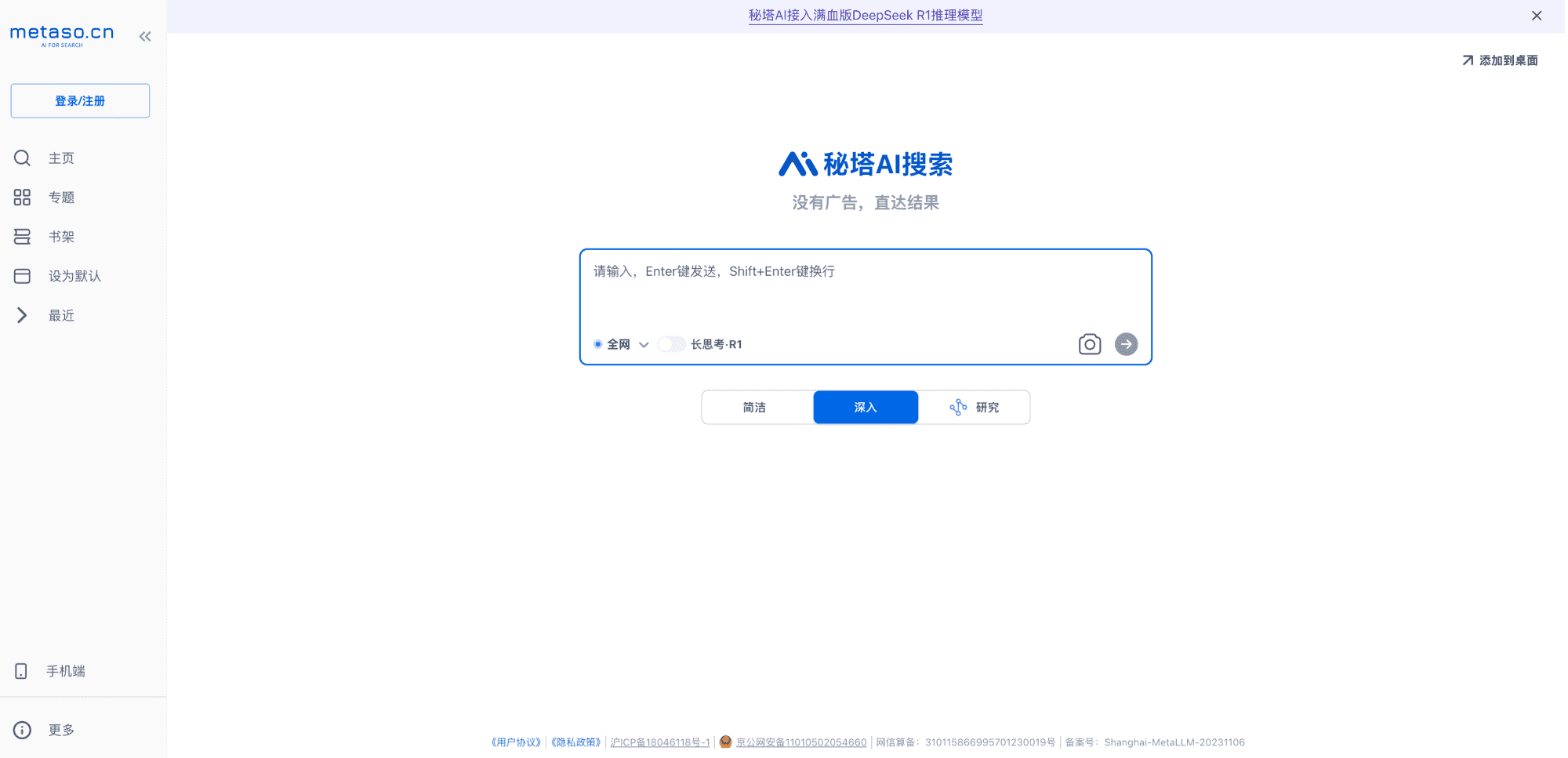The width and height of the screenshot is (1568, 758).
Task: Click the metaso.cn logo
Action: (62, 35)
